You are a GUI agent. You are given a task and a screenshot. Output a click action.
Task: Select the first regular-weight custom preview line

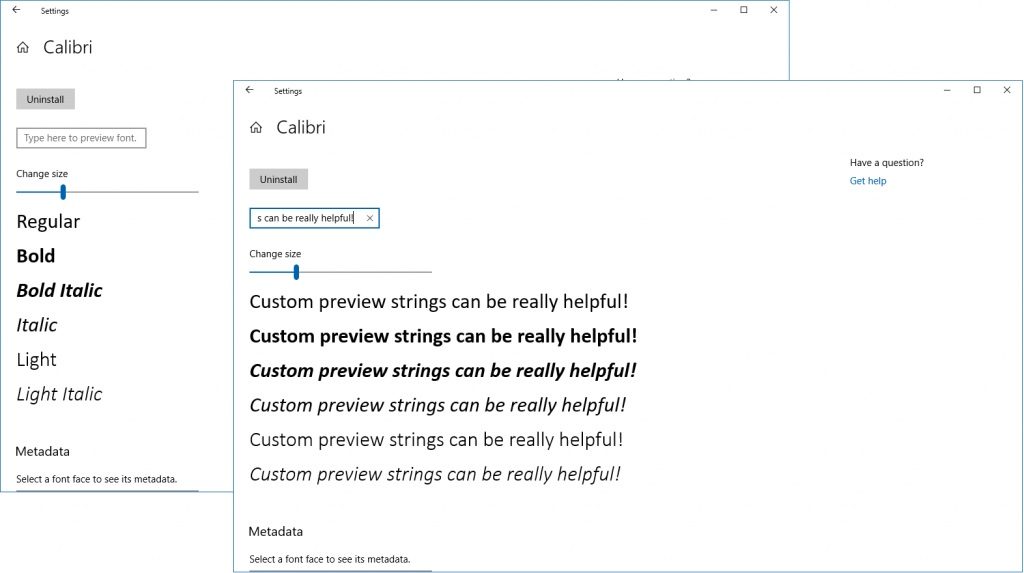point(438,302)
